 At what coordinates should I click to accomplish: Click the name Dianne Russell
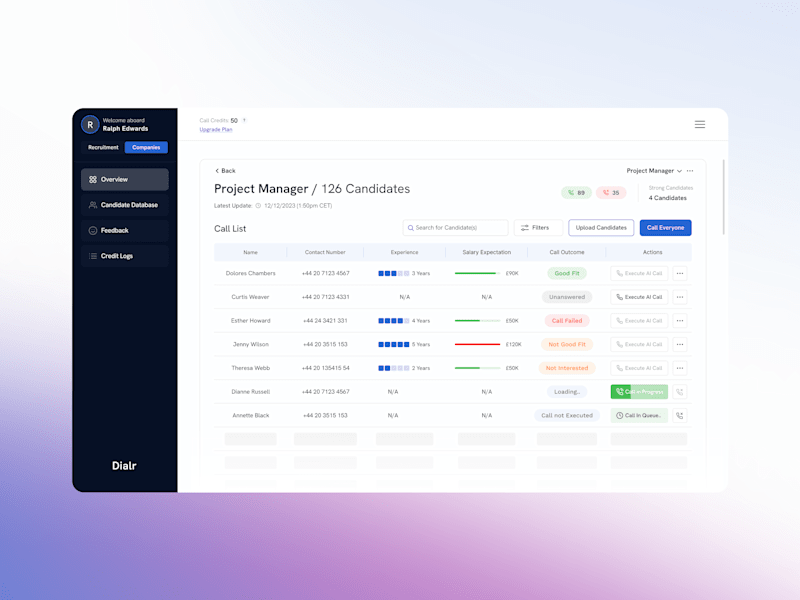click(x=251, y=392)
